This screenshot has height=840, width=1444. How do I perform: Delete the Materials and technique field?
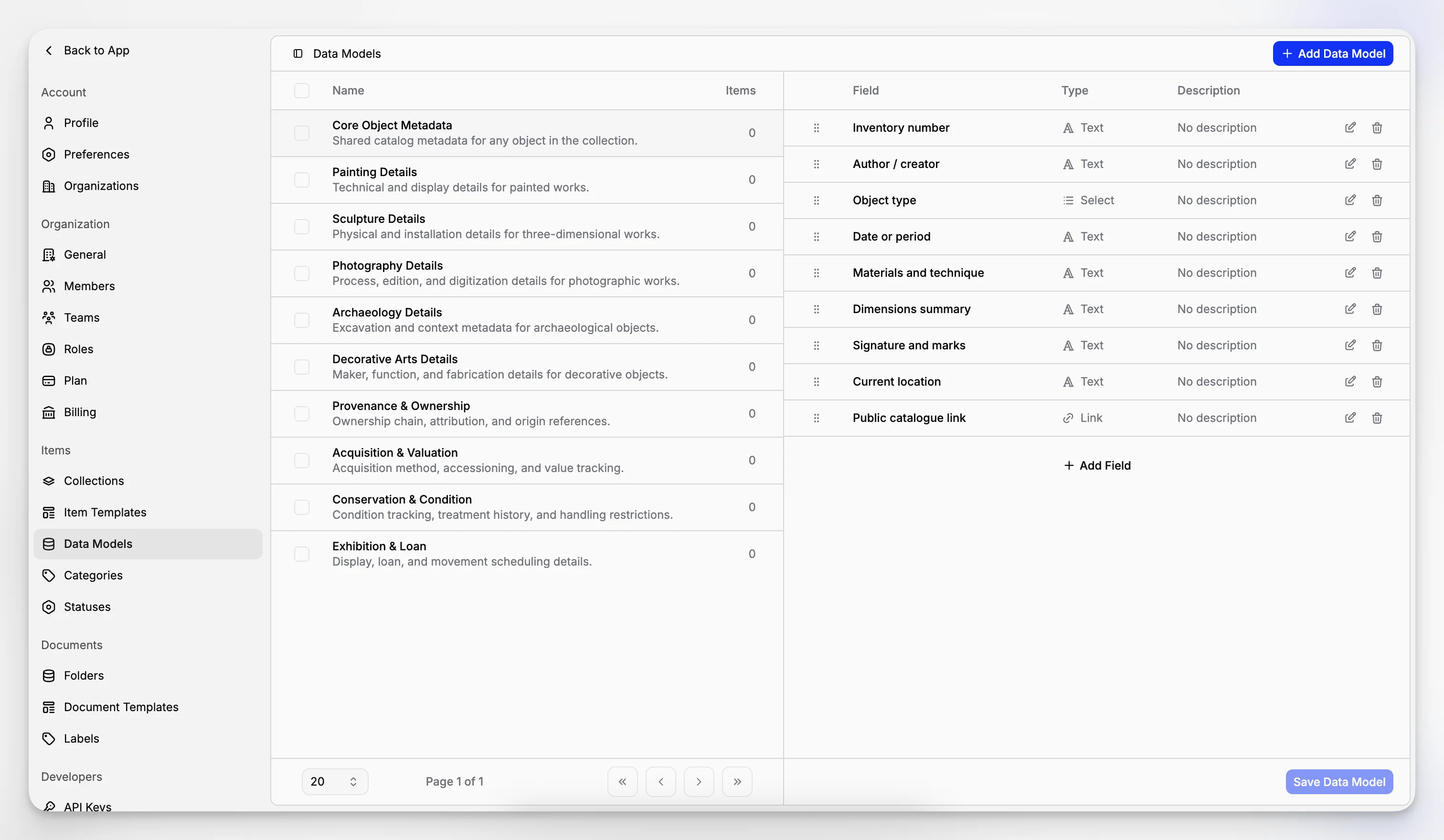pos(1377,273)
